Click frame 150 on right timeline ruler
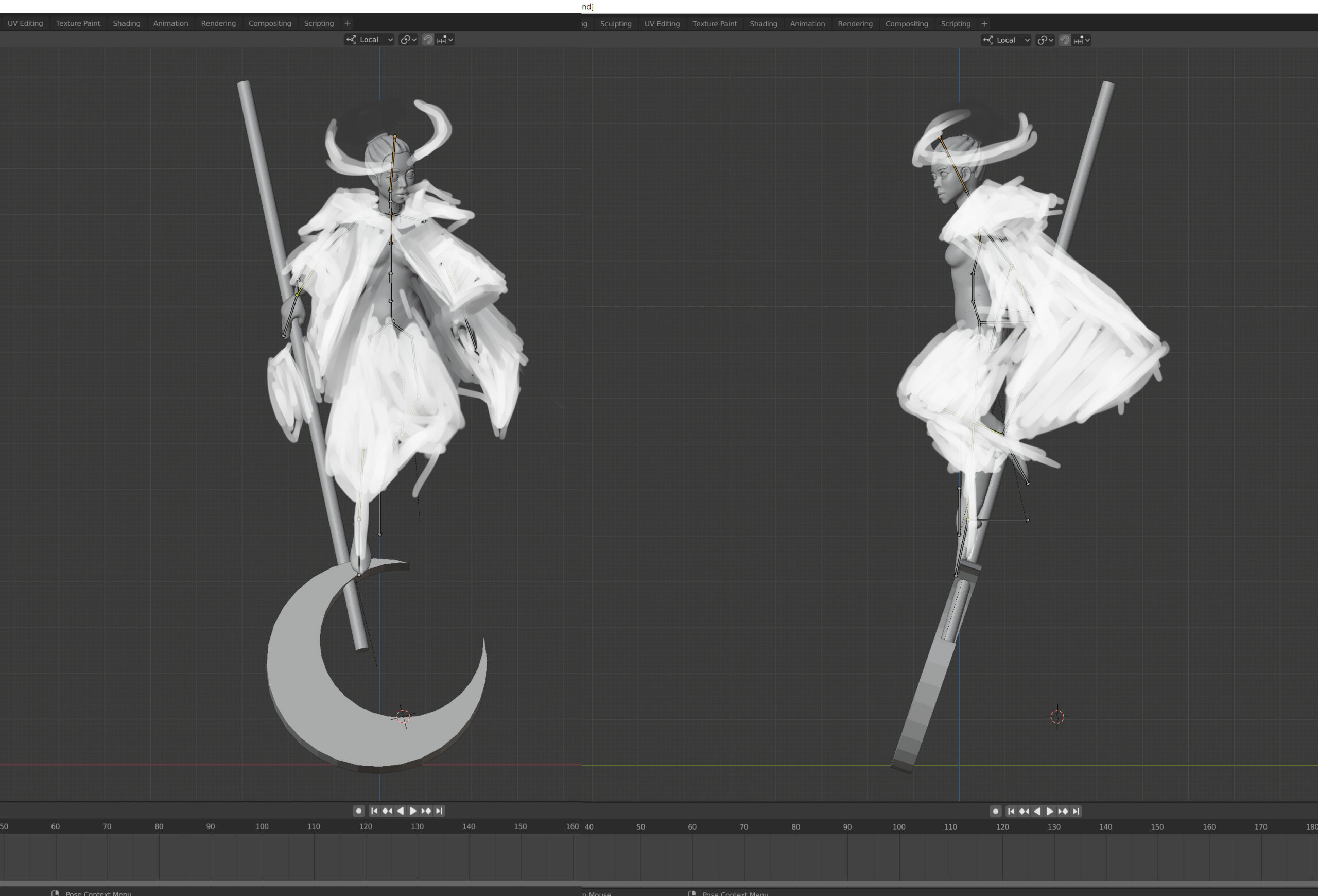 (1157, 827)
